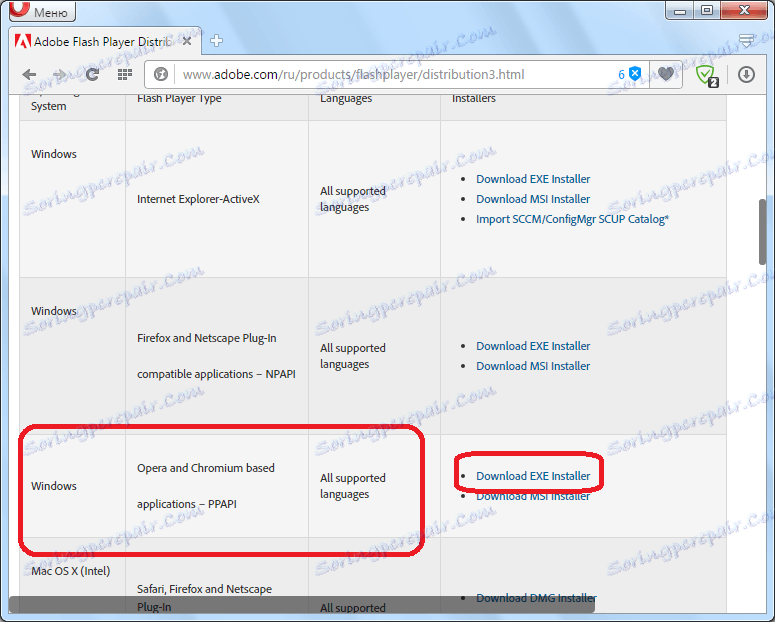Screen dimensions: 775x622
Task: Go back to previous page
Action: coord(30,75)
